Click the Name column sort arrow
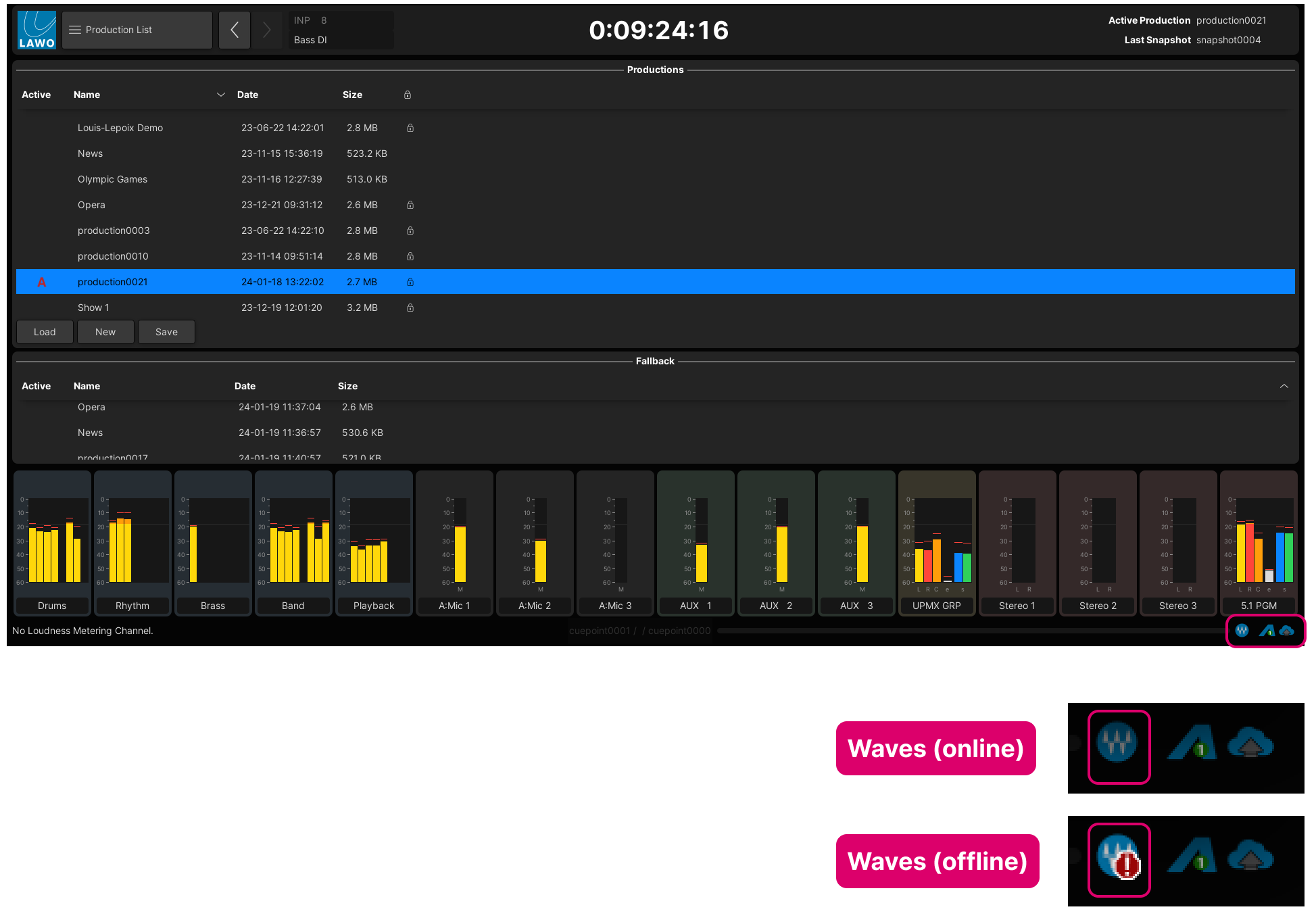 coord(221,95)
